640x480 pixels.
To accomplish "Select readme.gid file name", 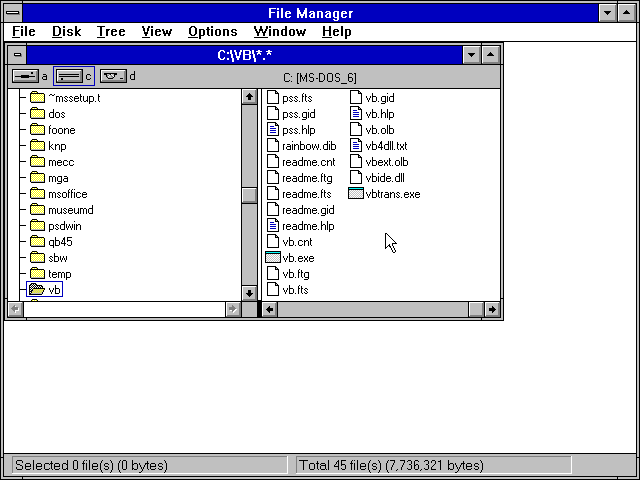I will click(308, 210).
